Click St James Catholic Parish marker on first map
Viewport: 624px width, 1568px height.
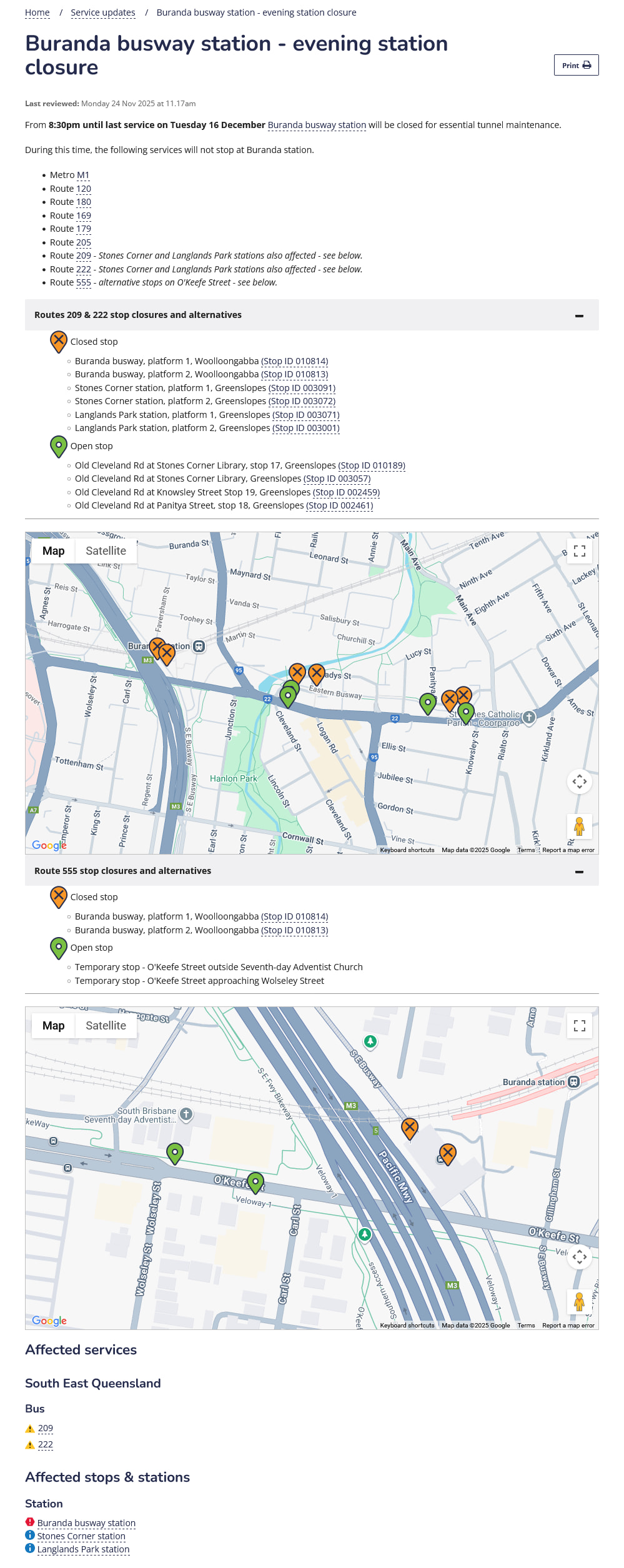(529, 717)
